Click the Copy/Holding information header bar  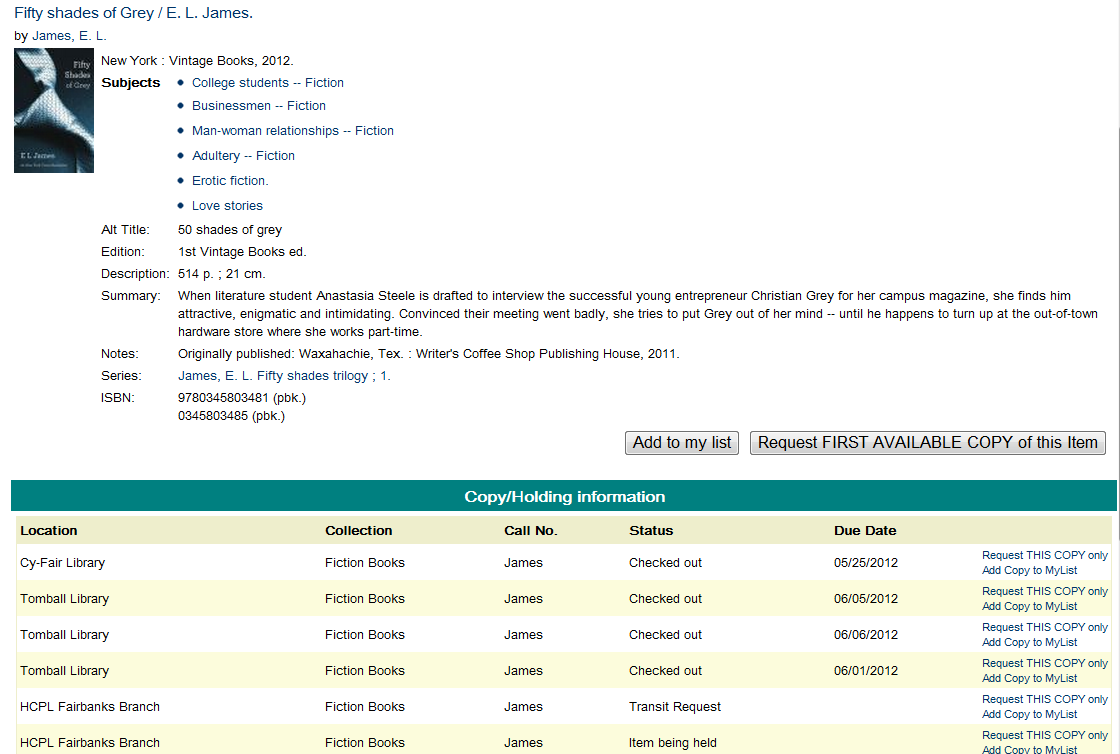pyautogui.click(x=564, y=496)
